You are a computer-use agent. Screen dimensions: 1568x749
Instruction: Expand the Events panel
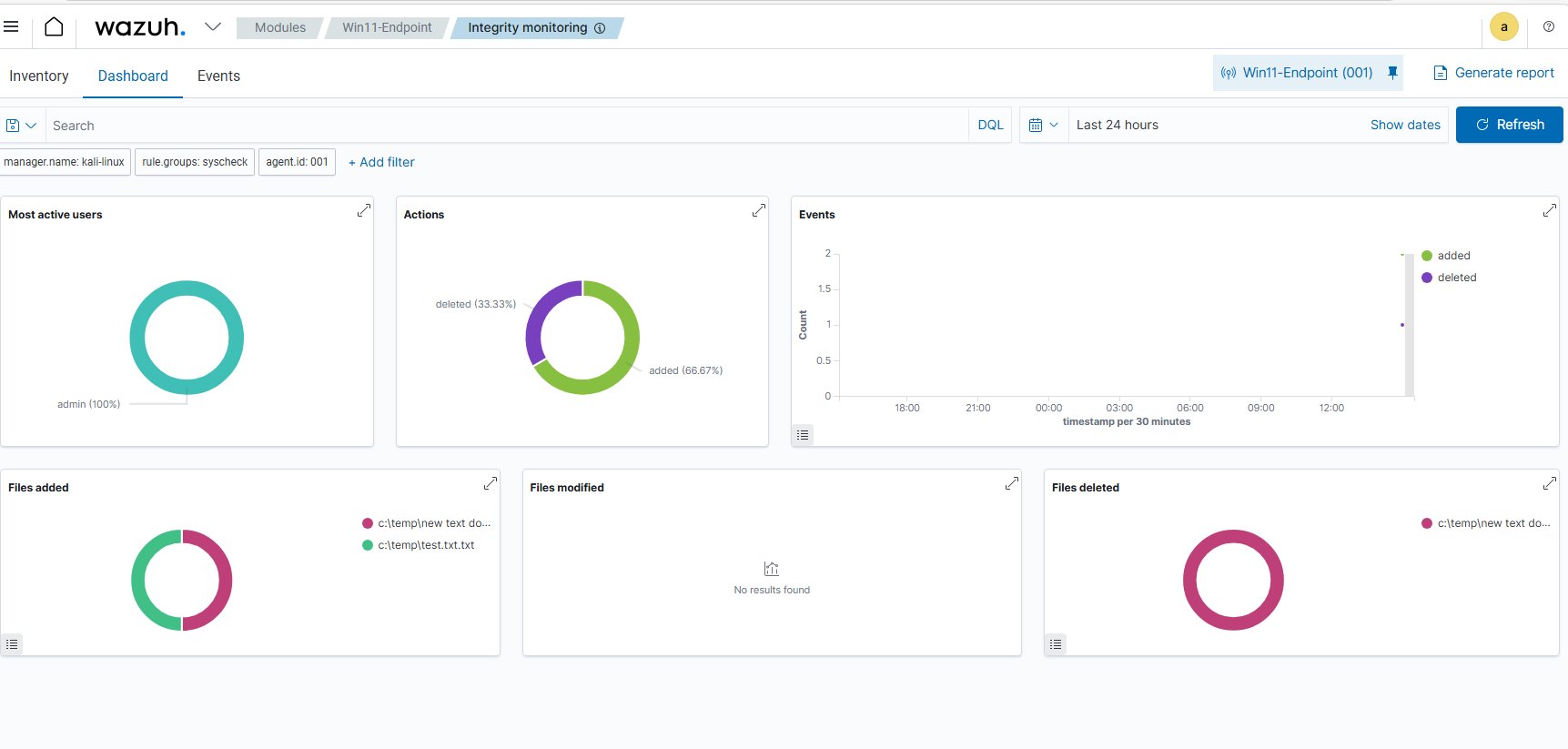pyautogui.click(x=1549, y=210)
